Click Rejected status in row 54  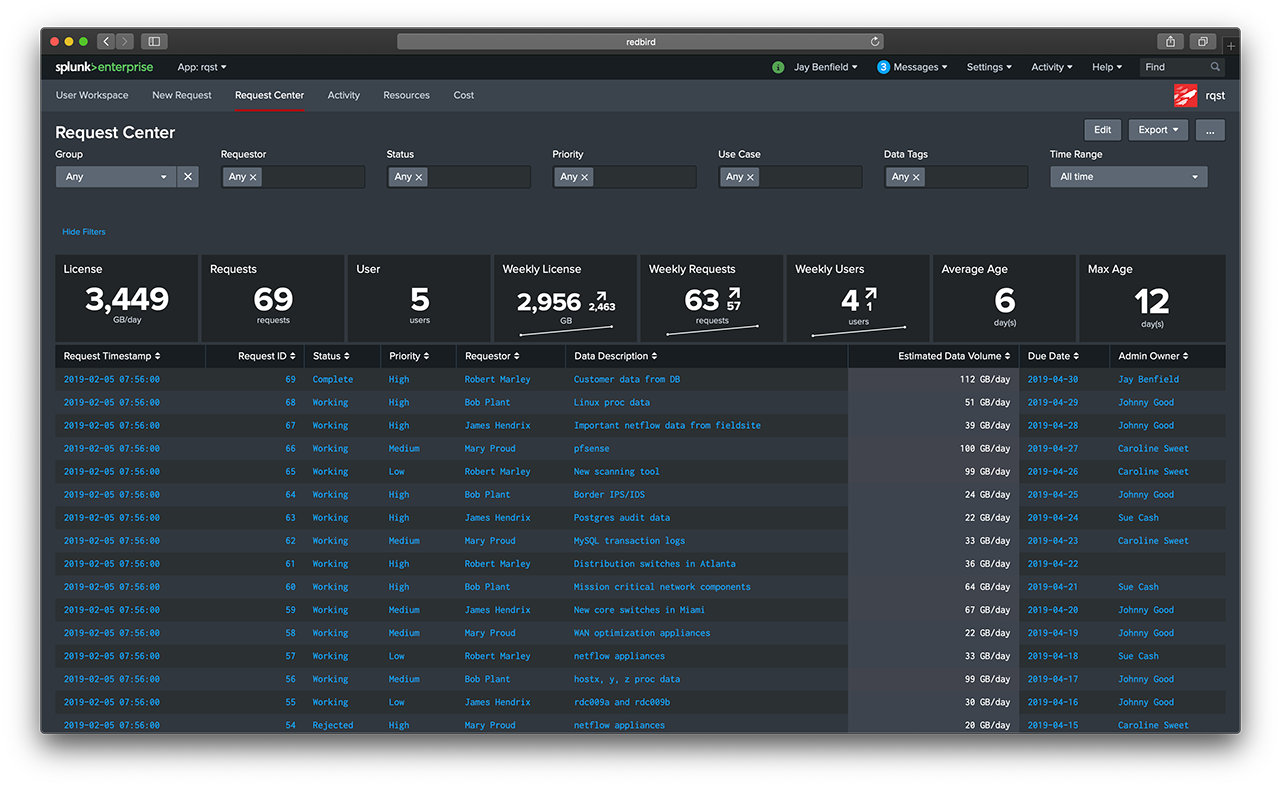(333, 726)
